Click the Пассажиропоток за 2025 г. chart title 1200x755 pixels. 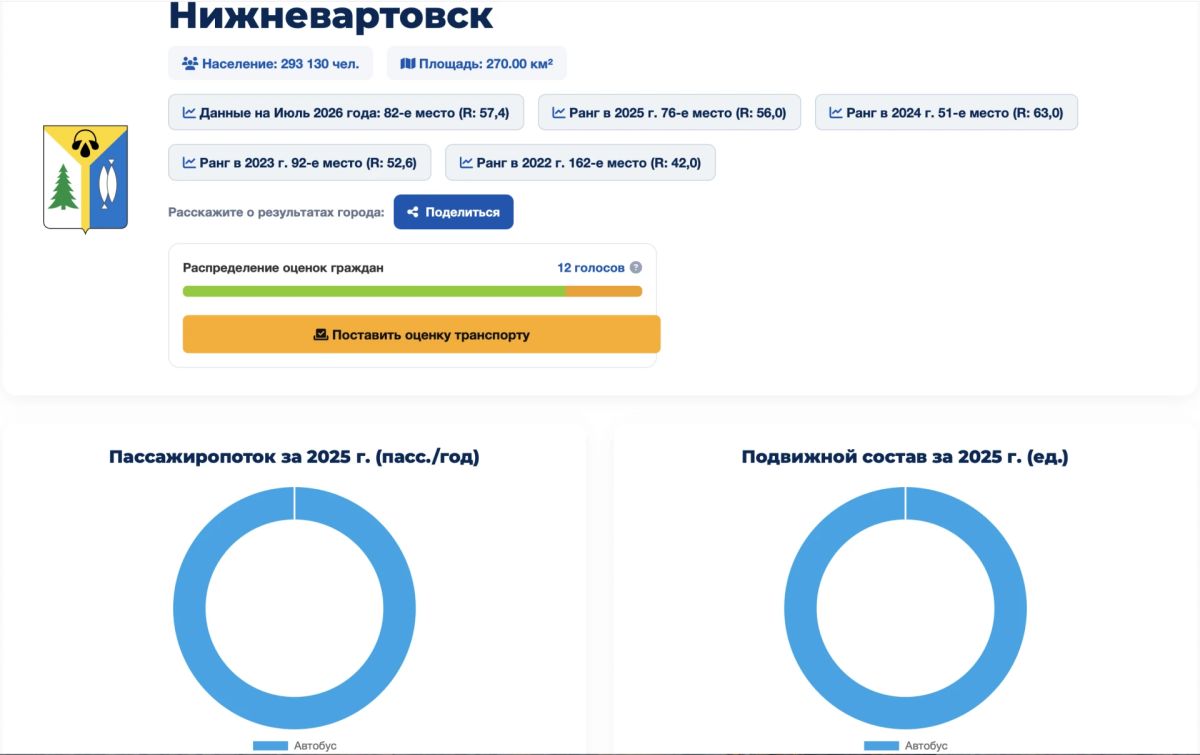(x=294, y=457)
